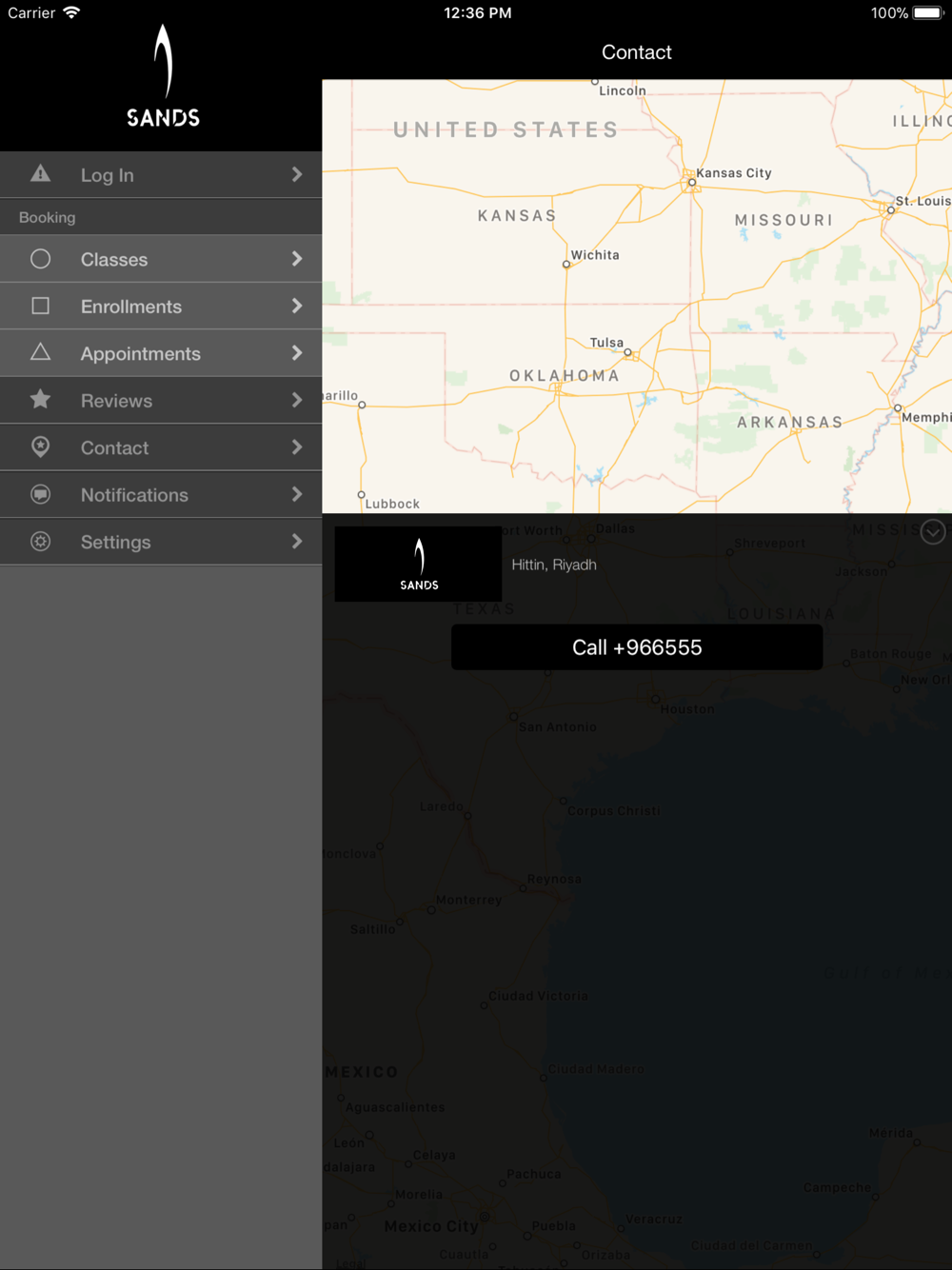Tap the MISSOURI state label on the map

pos(783,220)
